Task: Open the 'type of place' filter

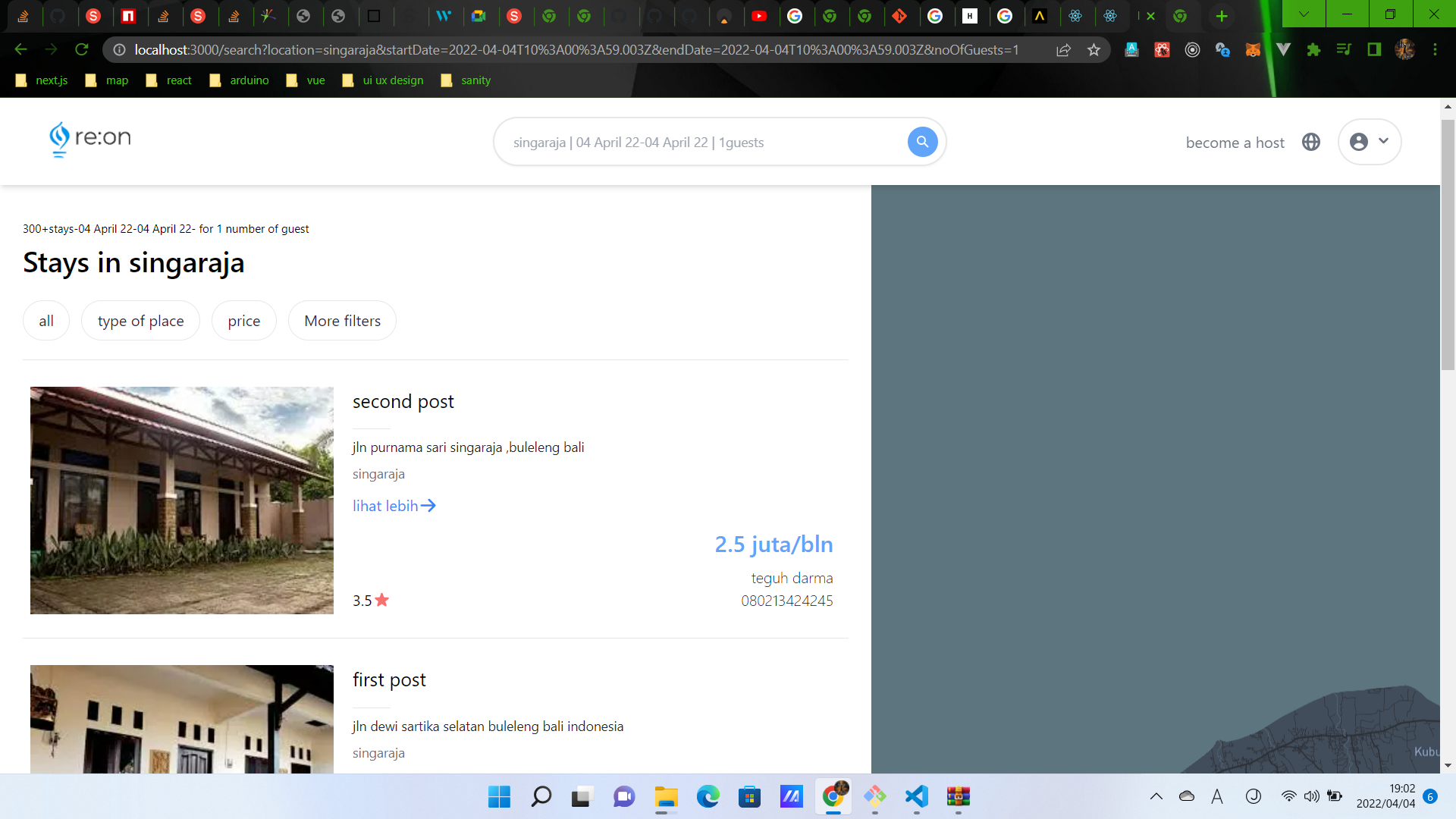Action: 140,321
